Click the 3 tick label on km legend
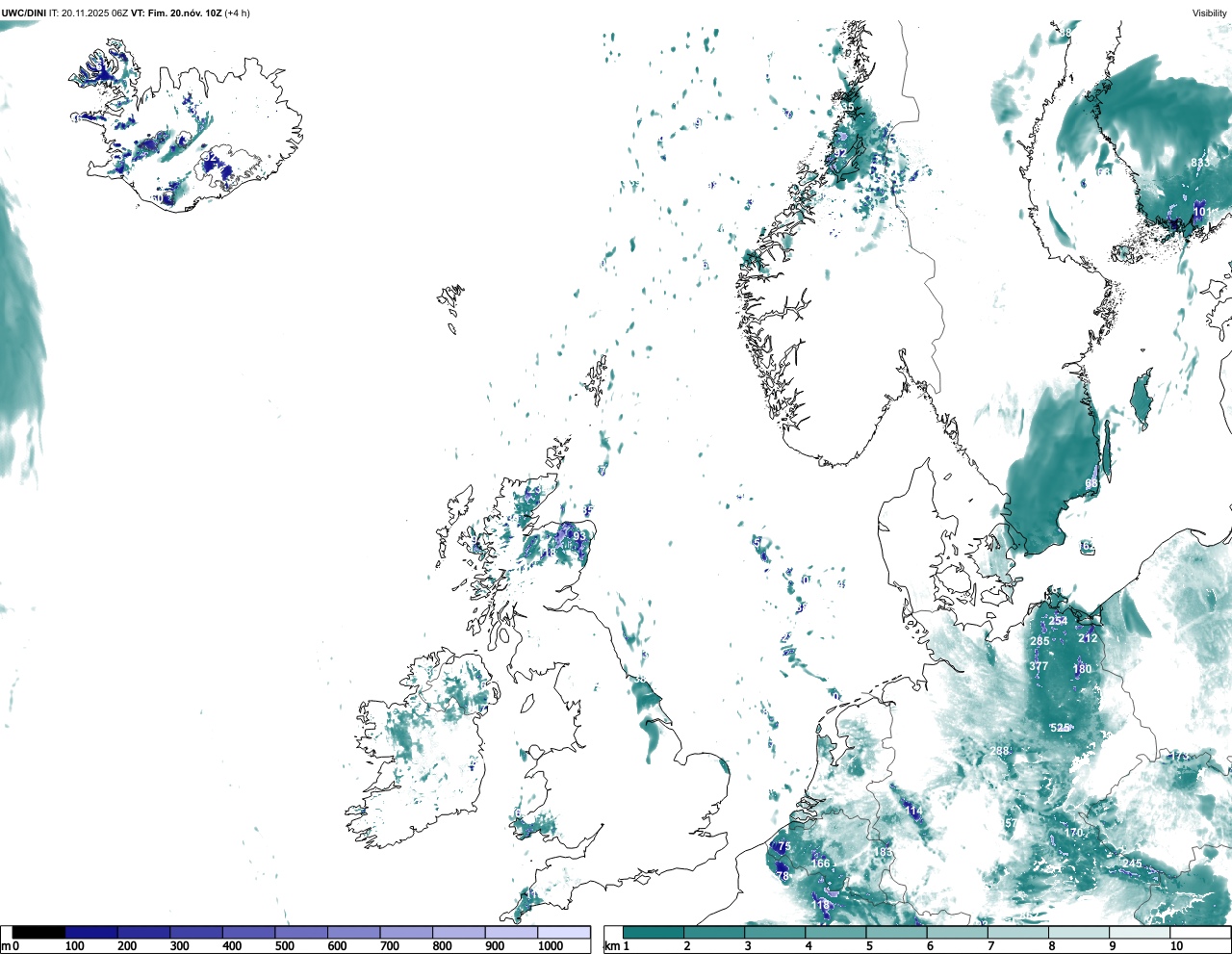The height and width of the screenshot is (954, 1232). click(747, 946)
